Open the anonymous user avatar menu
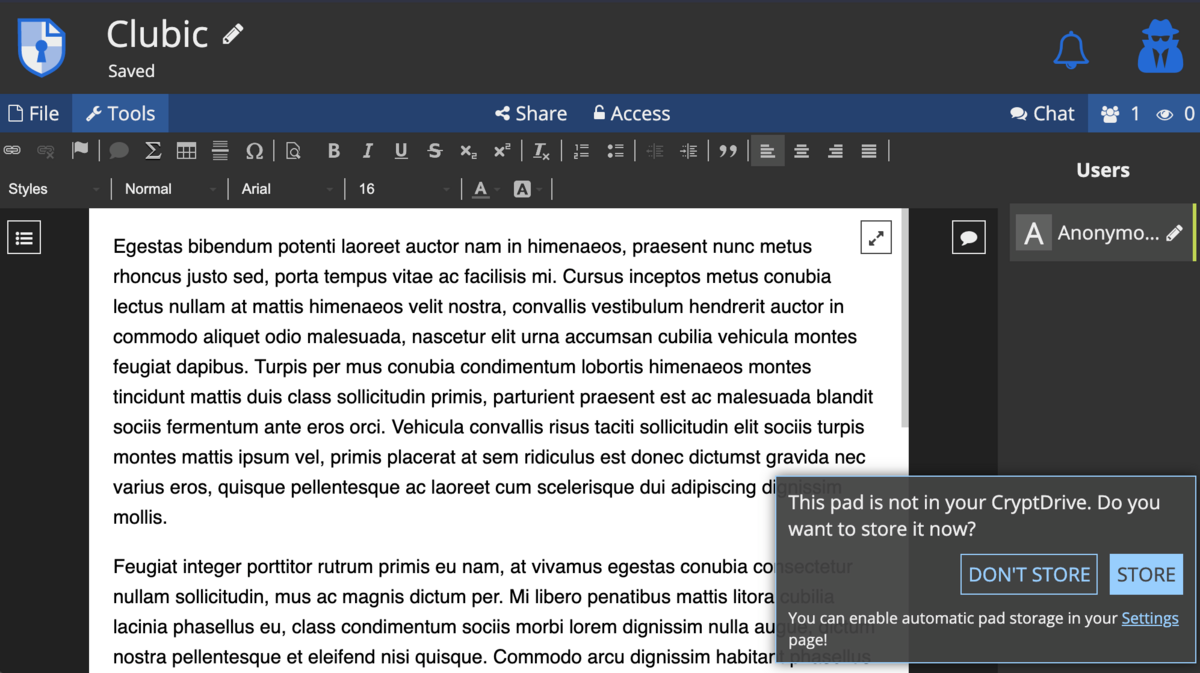This screenshot has height=673, width=1200. (1160, 47)
